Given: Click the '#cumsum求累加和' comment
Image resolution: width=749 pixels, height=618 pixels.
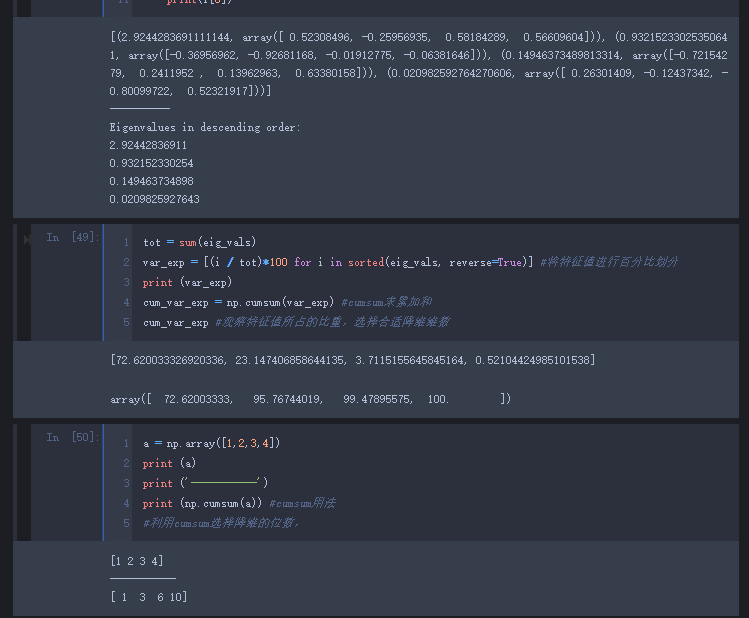Looking at the screenshot, I should [387, 302].
